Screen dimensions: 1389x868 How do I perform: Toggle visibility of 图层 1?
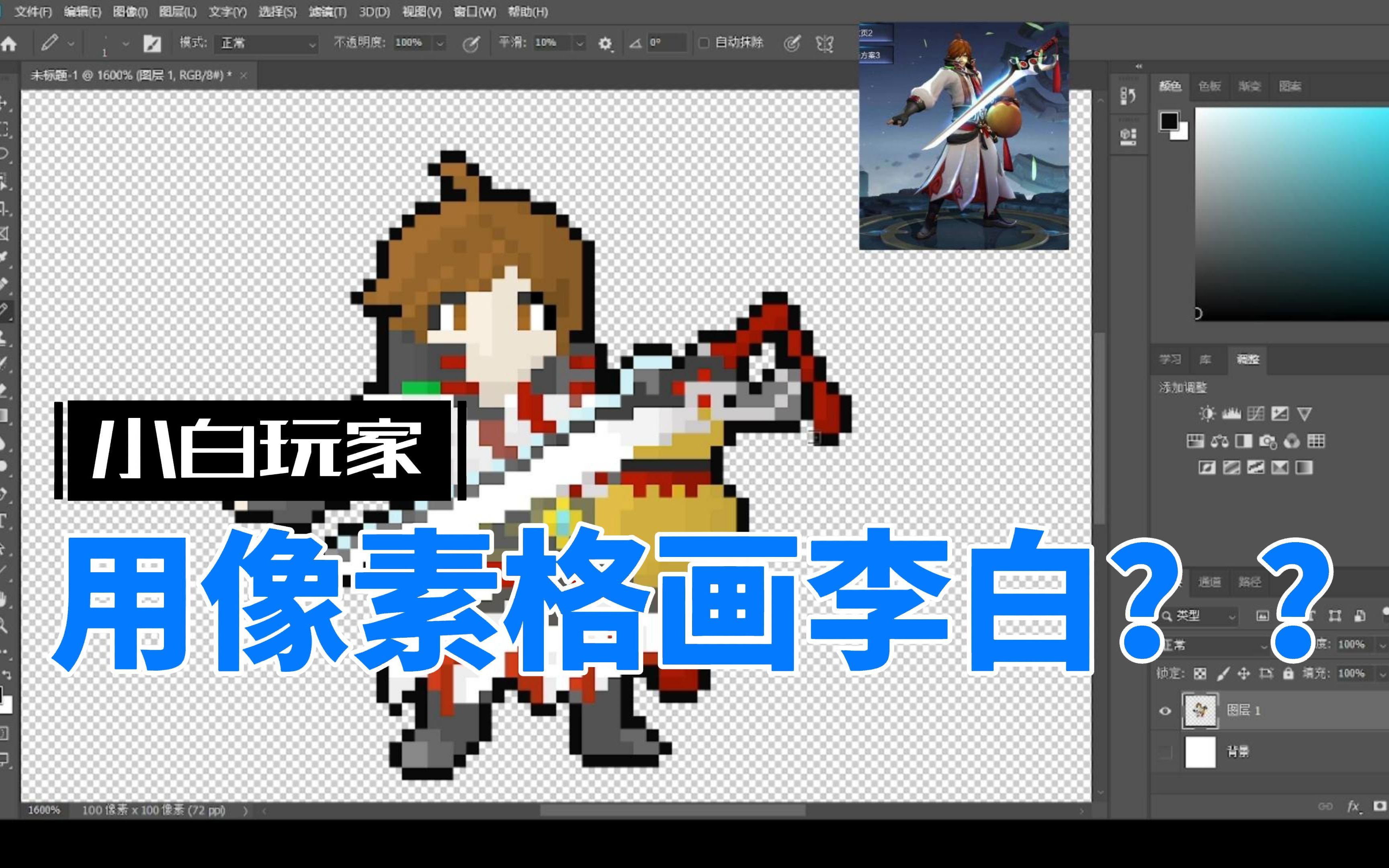click(1166, 710)
